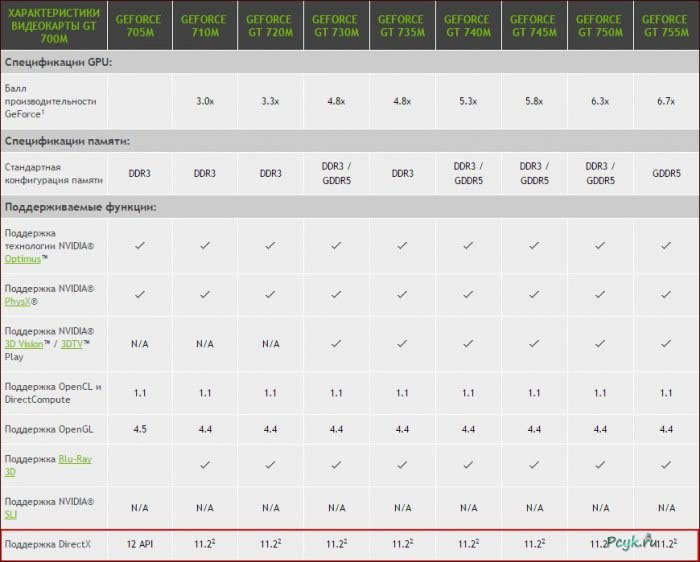Select the GEFORCE 705M column header
The image size is (700, 562).
[x=140, y=25]
